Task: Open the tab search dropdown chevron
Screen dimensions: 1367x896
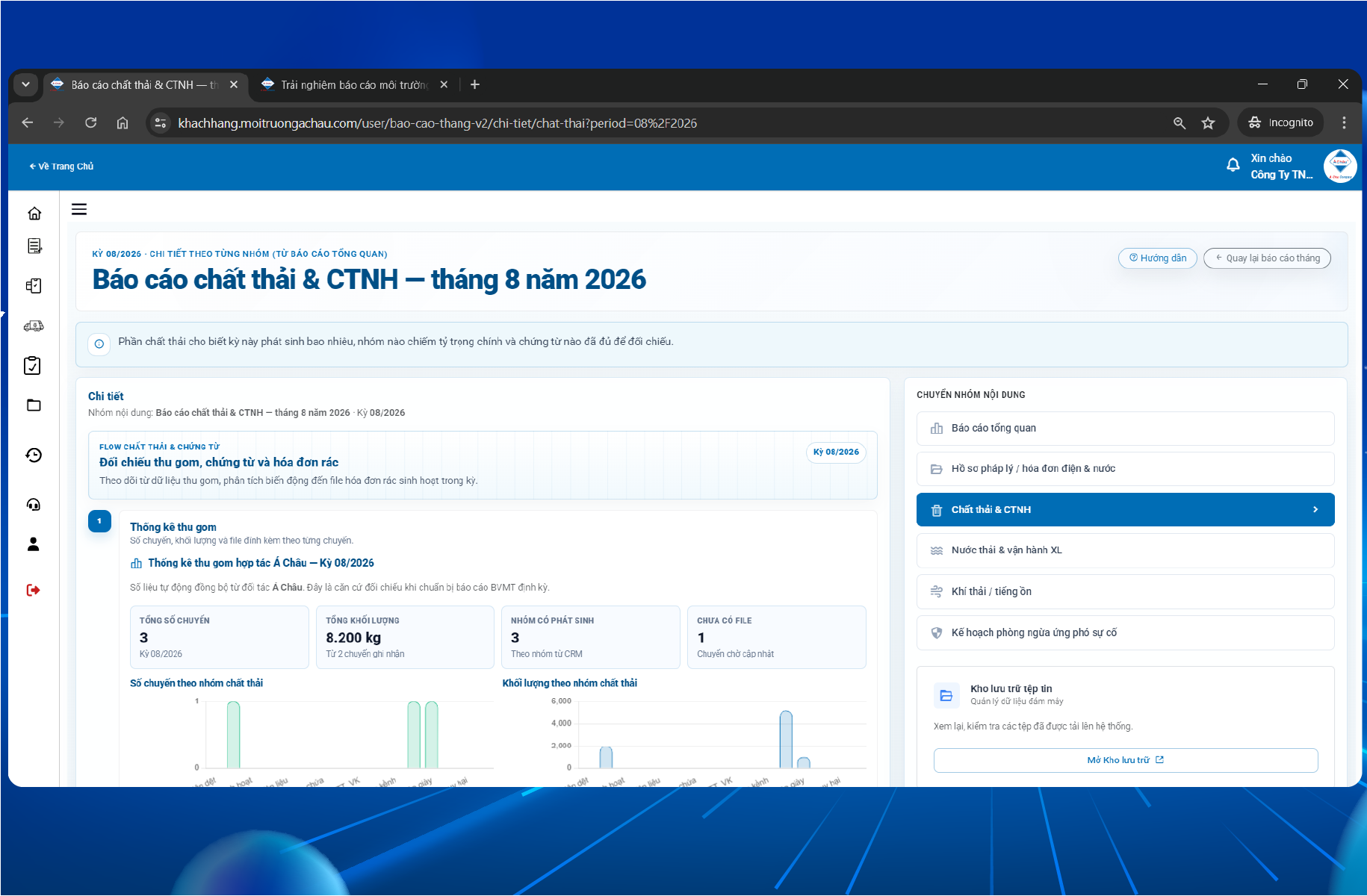Action: click(x=26, y=84)
